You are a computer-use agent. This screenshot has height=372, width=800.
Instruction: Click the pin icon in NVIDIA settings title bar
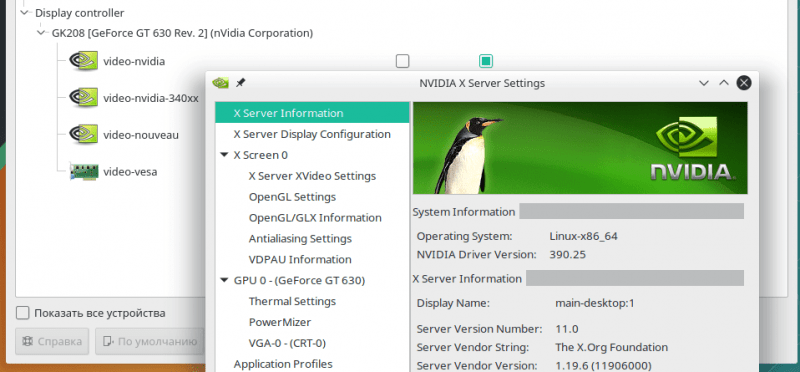tap(240, 82)
